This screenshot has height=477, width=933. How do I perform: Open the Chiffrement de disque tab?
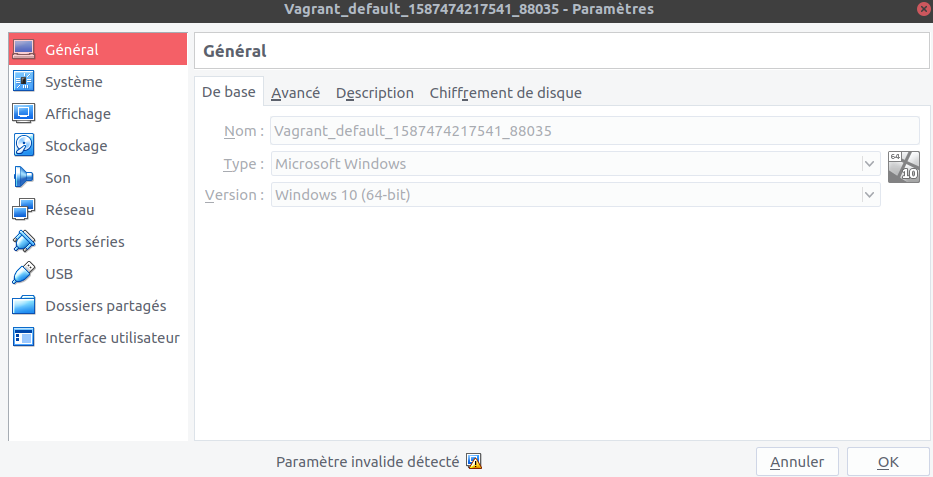(505, 93)
